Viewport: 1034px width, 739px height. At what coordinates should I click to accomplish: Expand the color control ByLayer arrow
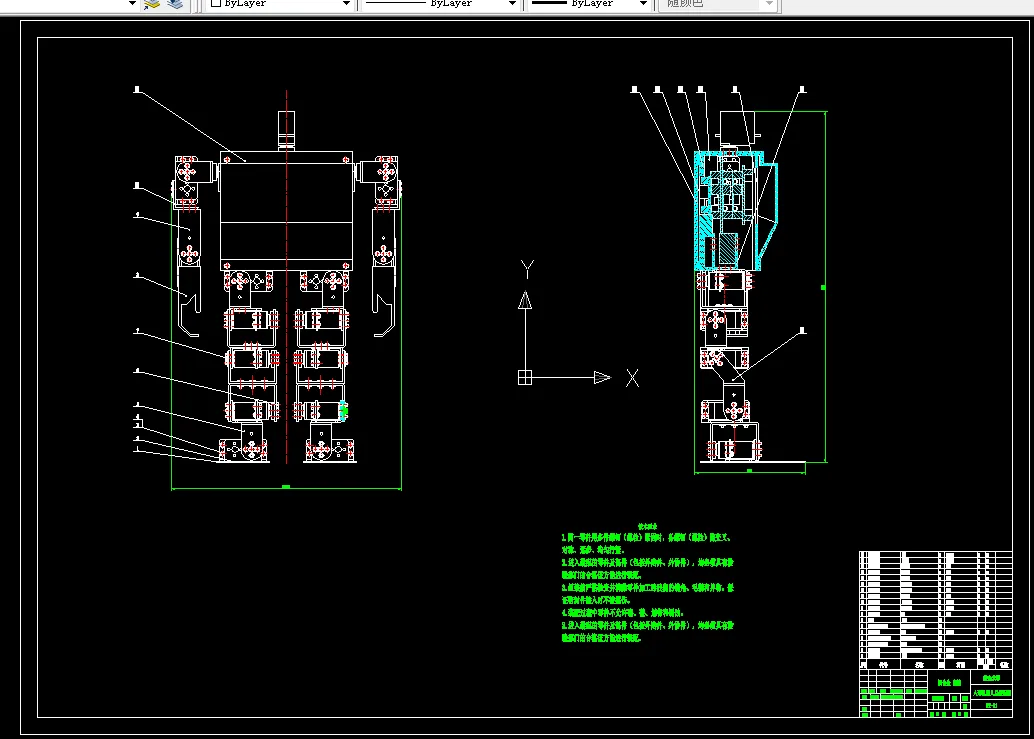click(x=346, y=4)
